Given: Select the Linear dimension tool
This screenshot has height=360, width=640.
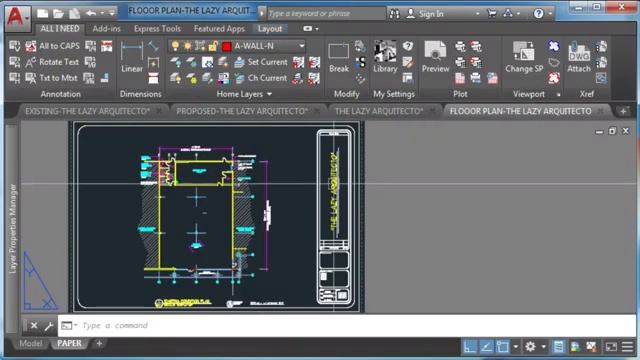Looking at the screenshot, I should tap(132, 57).
